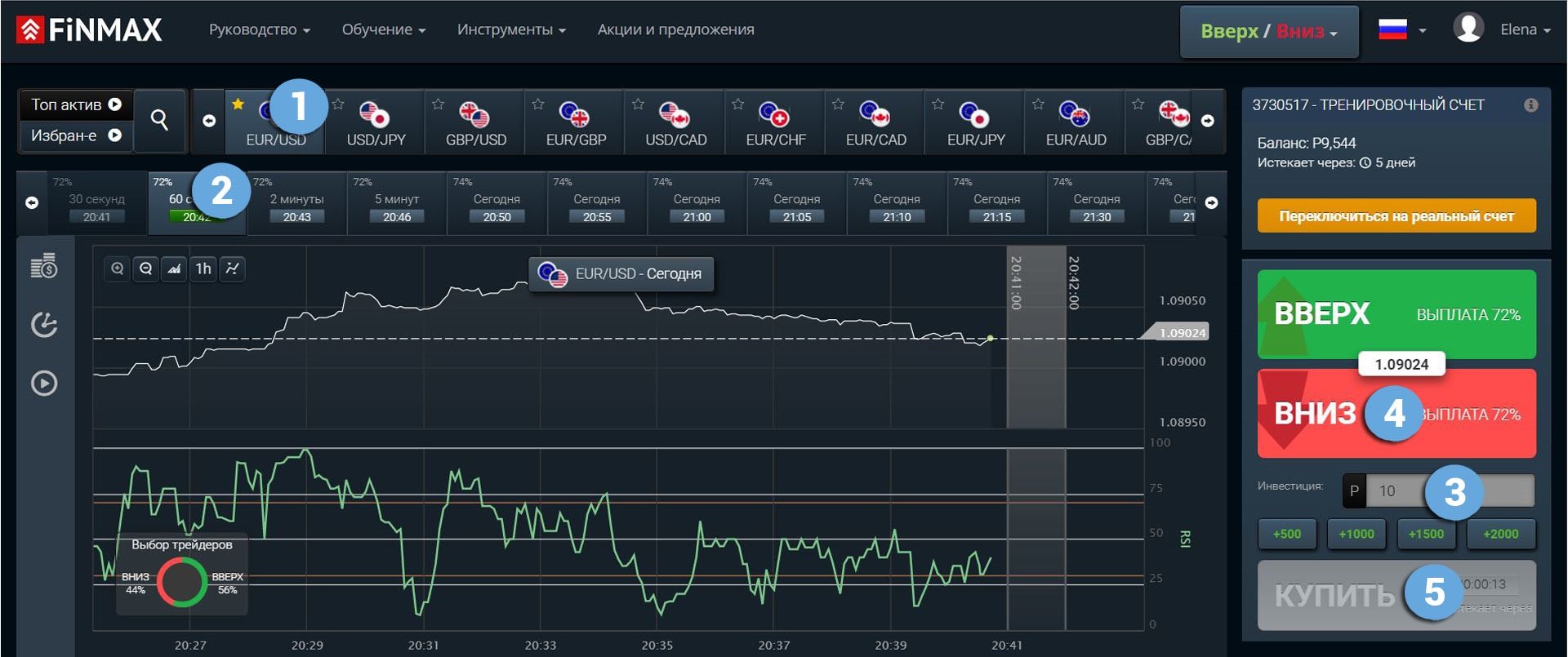Change chart type via the area chart icon
The width and height of the screenshot is (1568, 657).
[x=175, y=269]
